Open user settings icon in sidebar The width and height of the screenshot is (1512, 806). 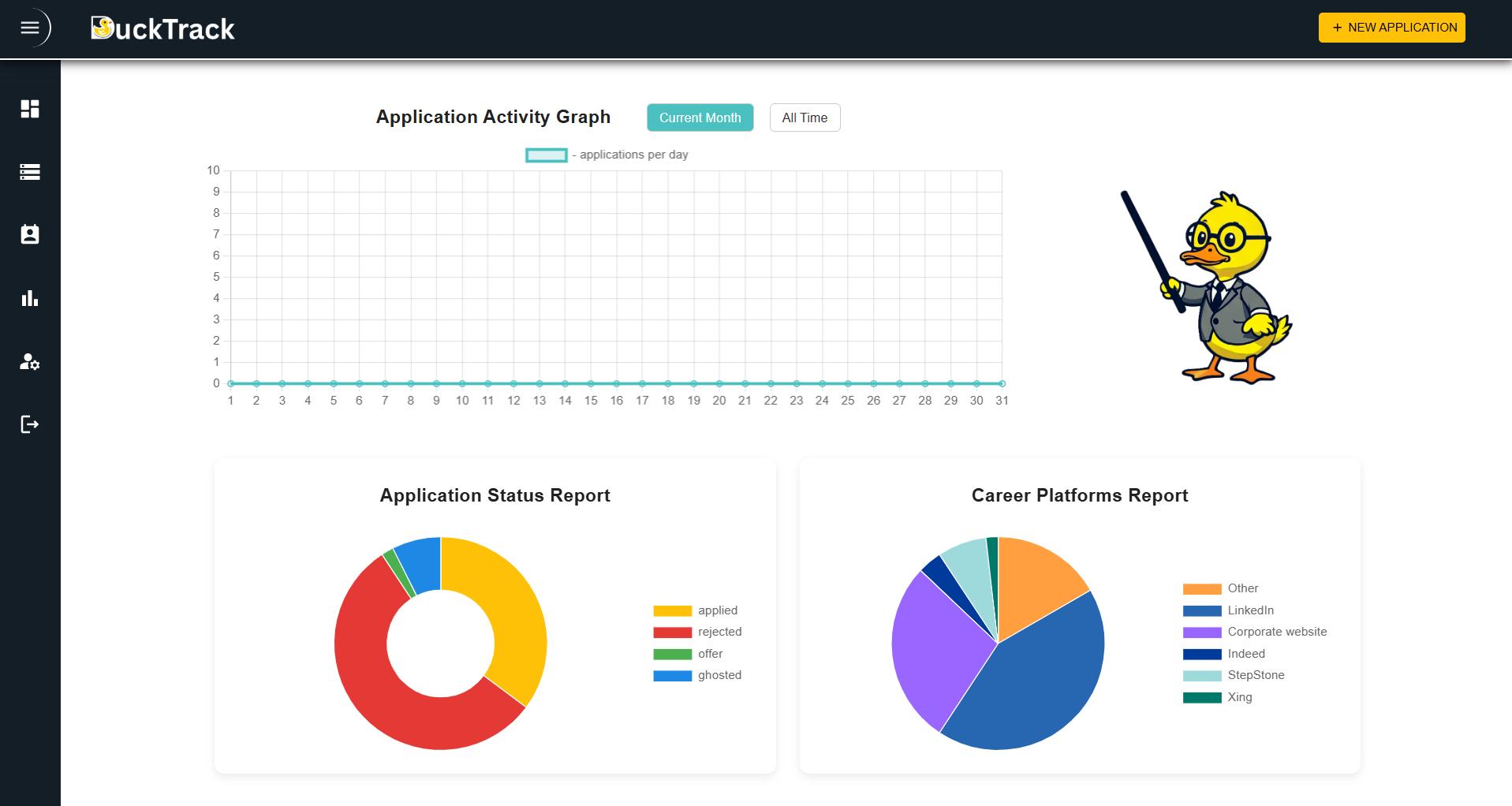pos(30,362)
